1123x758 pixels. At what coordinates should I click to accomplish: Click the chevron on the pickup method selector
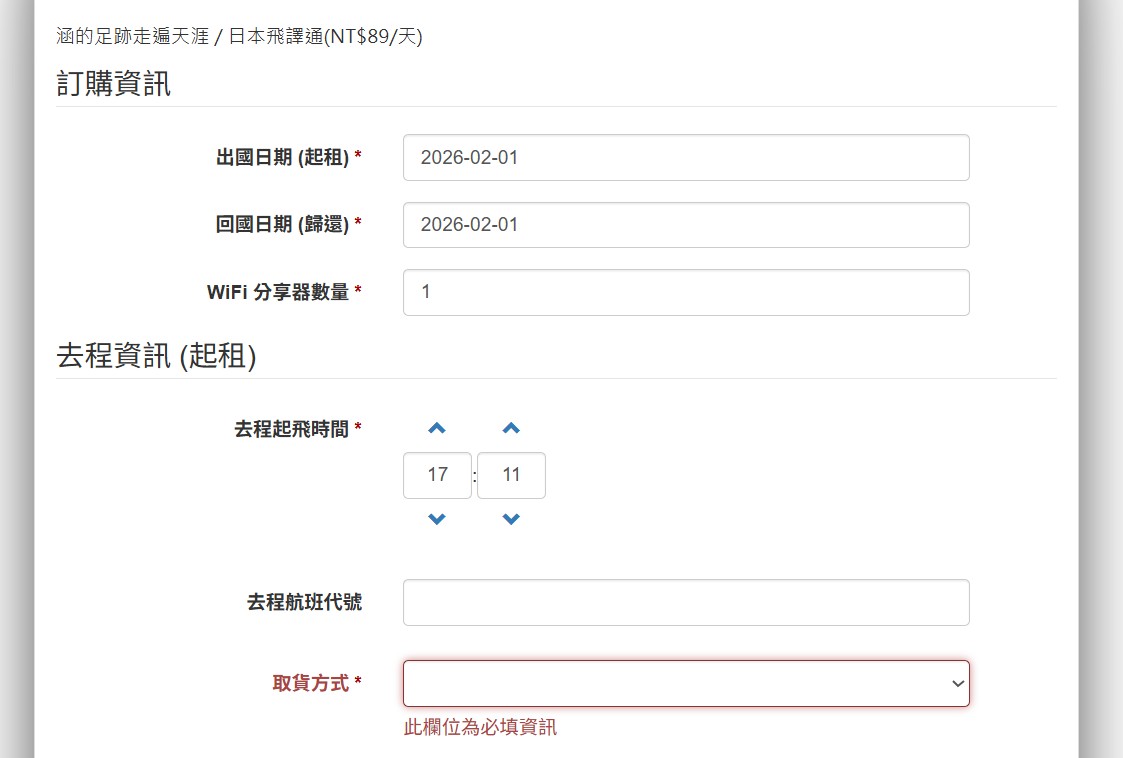click(957, 683)
